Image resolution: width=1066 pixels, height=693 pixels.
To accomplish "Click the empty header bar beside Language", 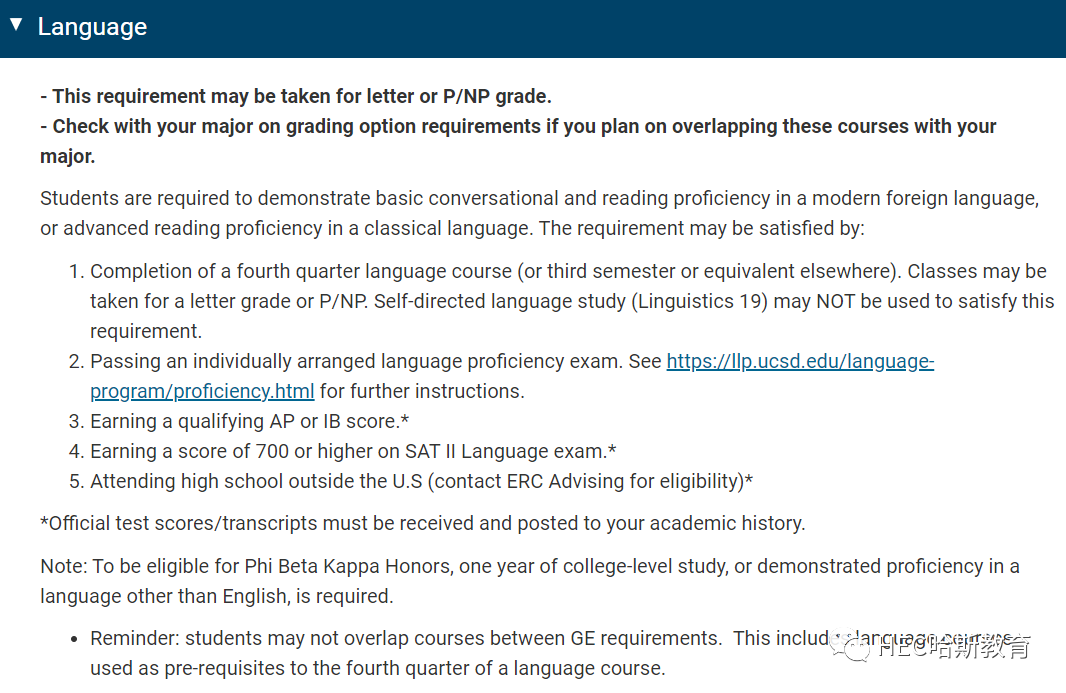I will (x=605, y=27).
